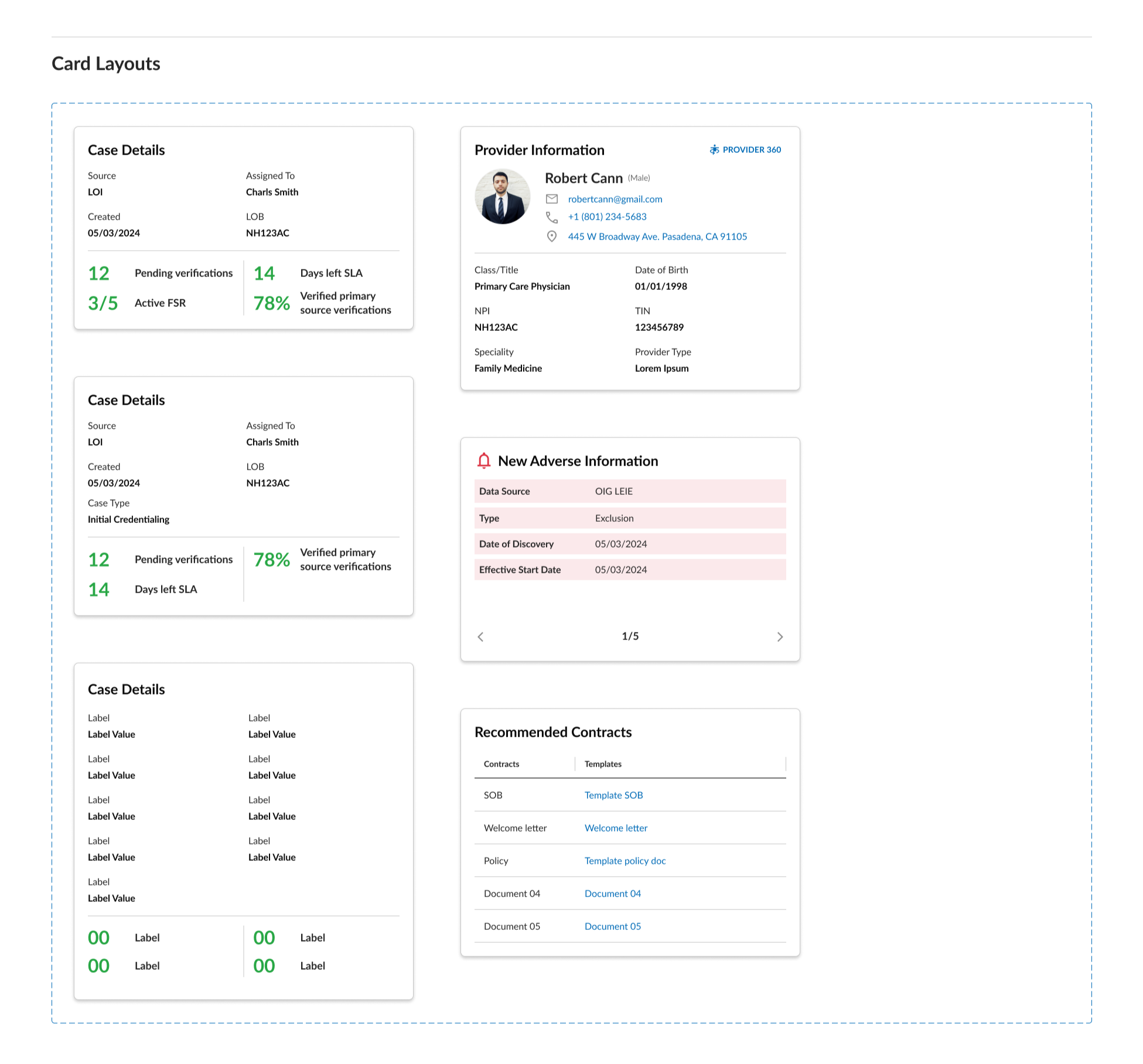Click the location pin icon
This screenshot has height=1064, width=1143.
(552, 237)
